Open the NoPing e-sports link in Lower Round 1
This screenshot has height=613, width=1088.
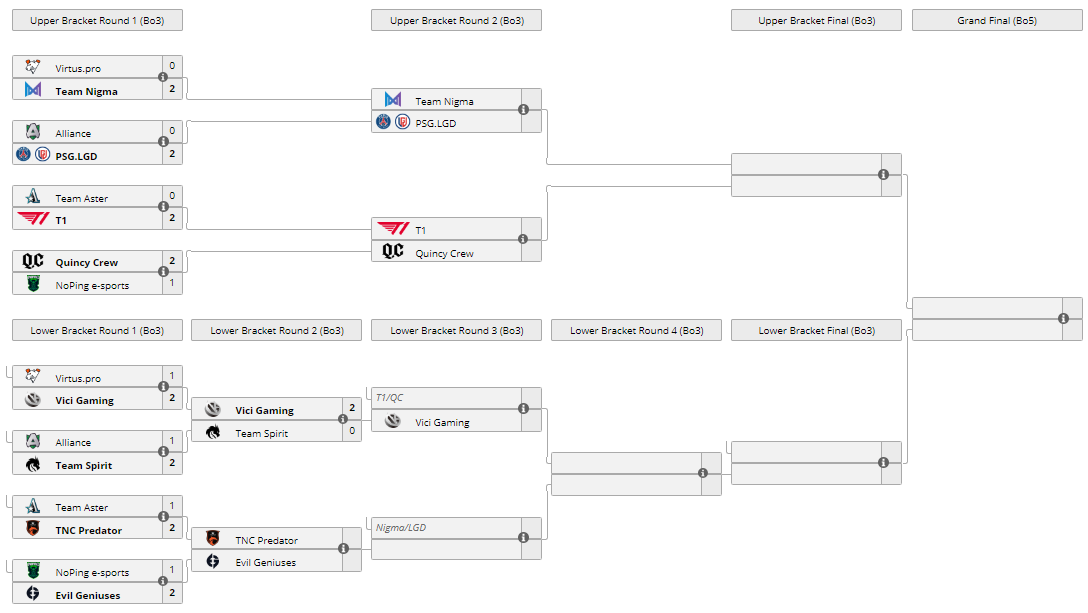click(x=92, y=573)
